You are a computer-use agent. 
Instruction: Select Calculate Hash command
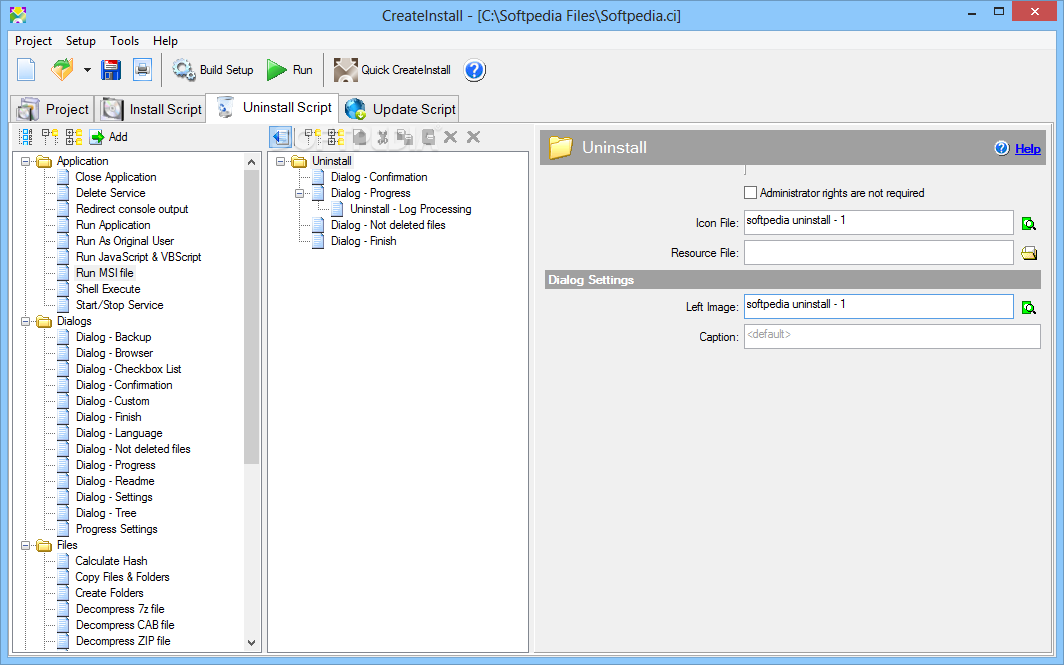pyautogui.click(x=111, y=561)
